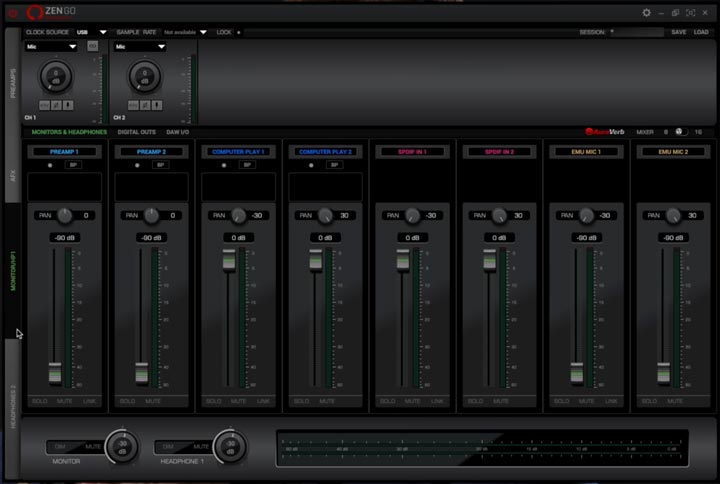Open the Clock Source USB dropdown
The image size is (720, 484).
click(91, 32)
